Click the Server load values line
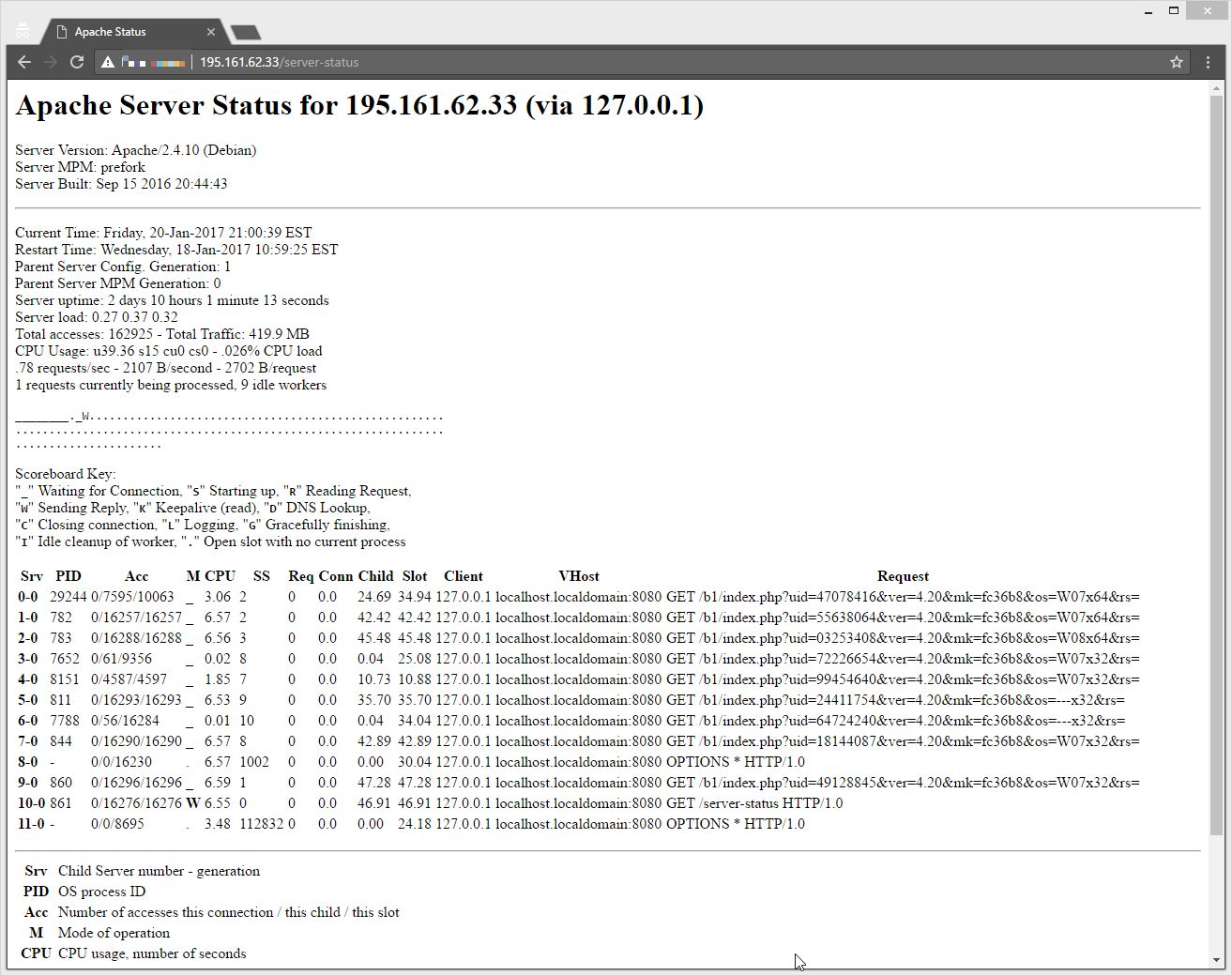The height and width of the screenshot is (976, 1232). [96, 317]
